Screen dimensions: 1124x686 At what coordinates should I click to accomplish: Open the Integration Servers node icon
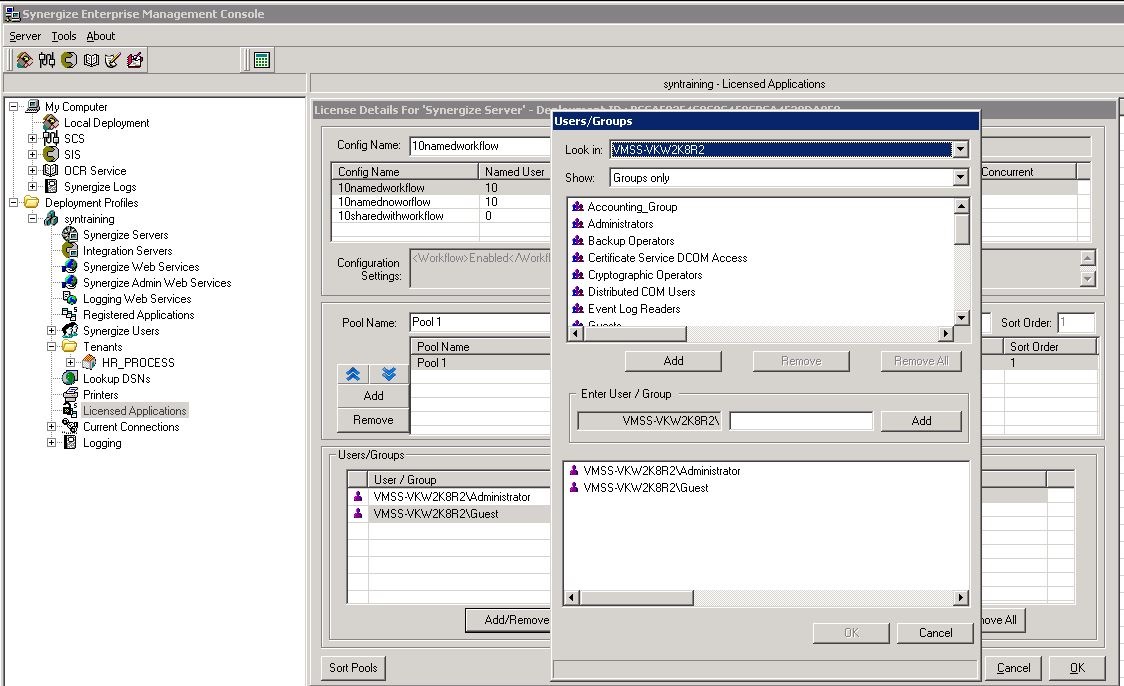point(70,250)
